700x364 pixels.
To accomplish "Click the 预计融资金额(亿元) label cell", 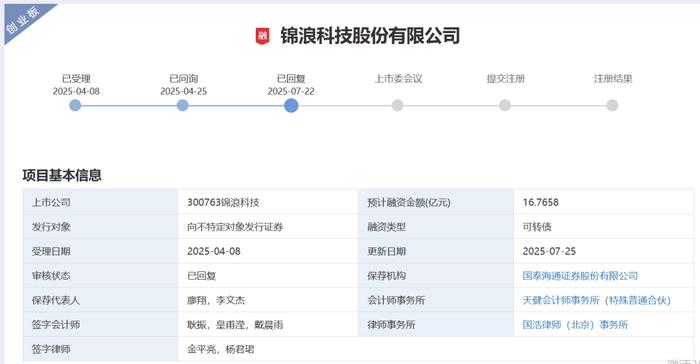I will click(436, 202).
